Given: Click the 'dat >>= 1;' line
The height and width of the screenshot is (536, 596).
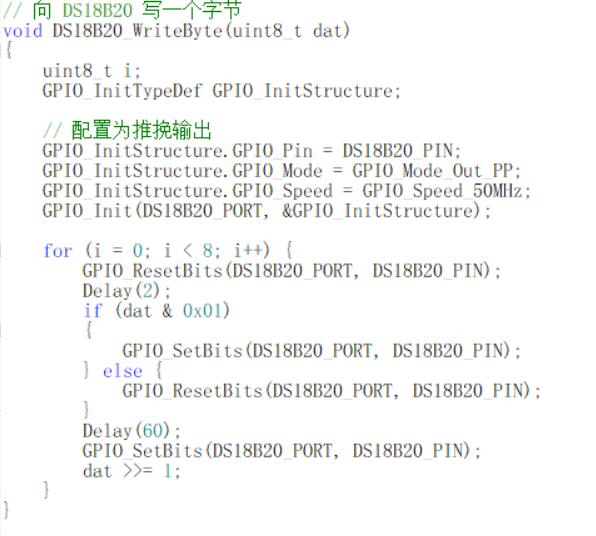Looking at the screenshot, I should 132,471.
